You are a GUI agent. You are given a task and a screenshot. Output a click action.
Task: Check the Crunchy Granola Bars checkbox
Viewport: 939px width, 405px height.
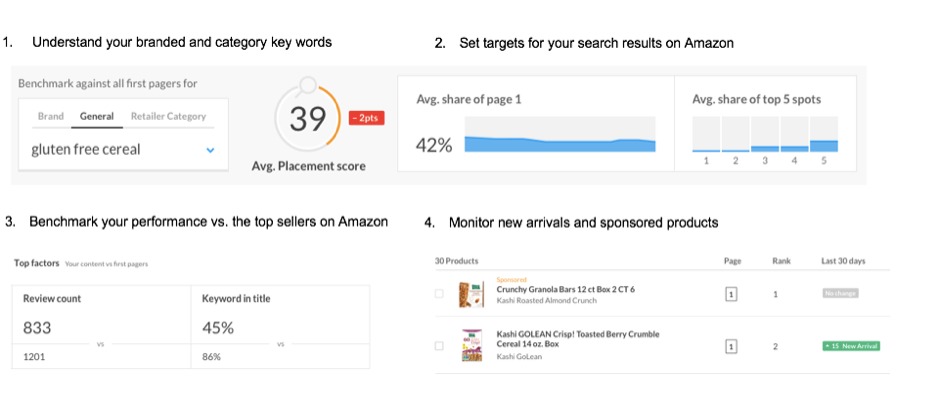439,294
